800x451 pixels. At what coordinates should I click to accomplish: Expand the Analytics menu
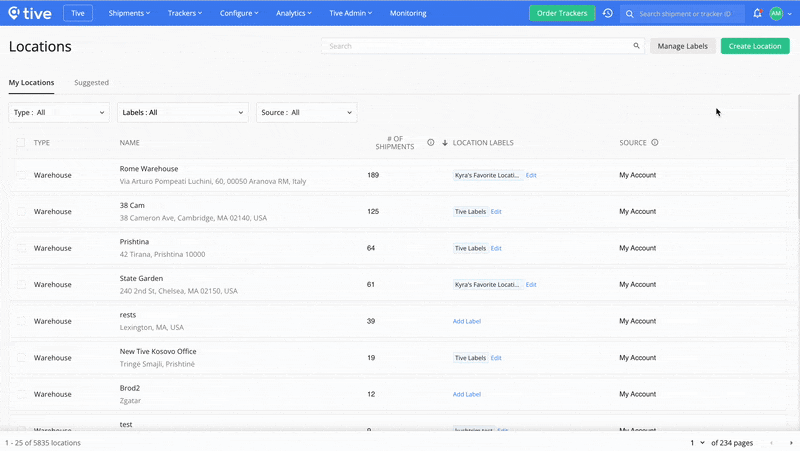pos(293,13)
